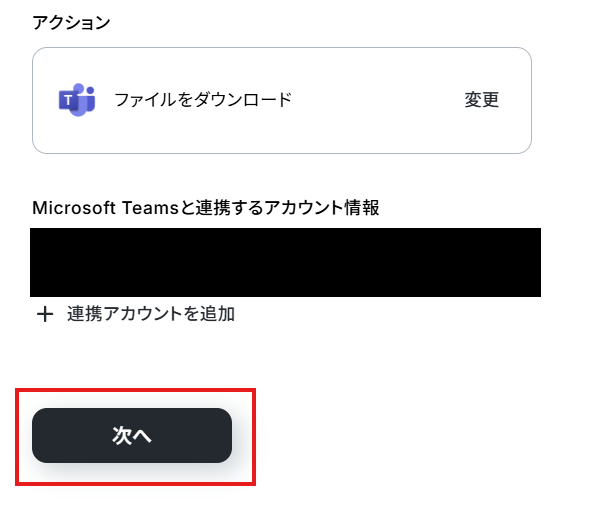Click the ファイルをダウンロード action text

[203, 100]
